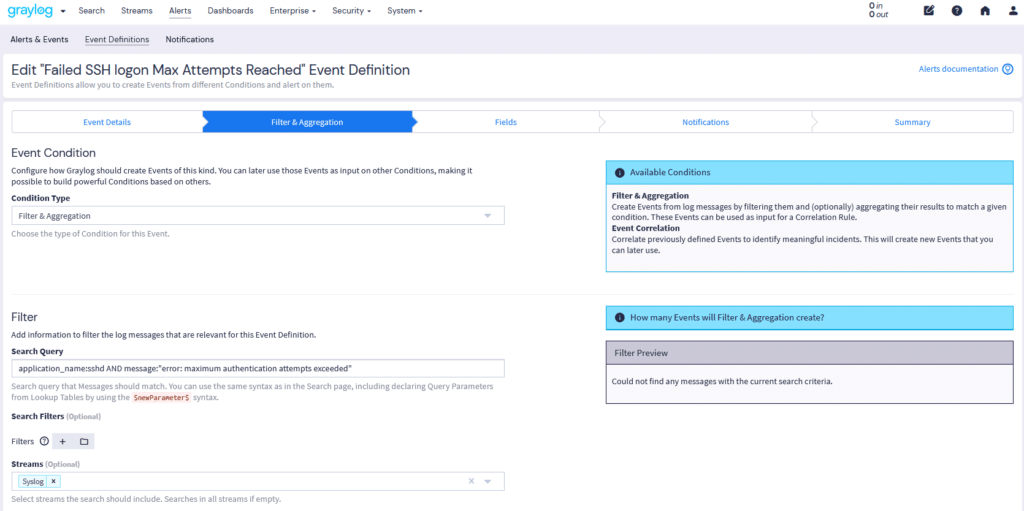Open the Event Definitions subnav link

(117, 40)
